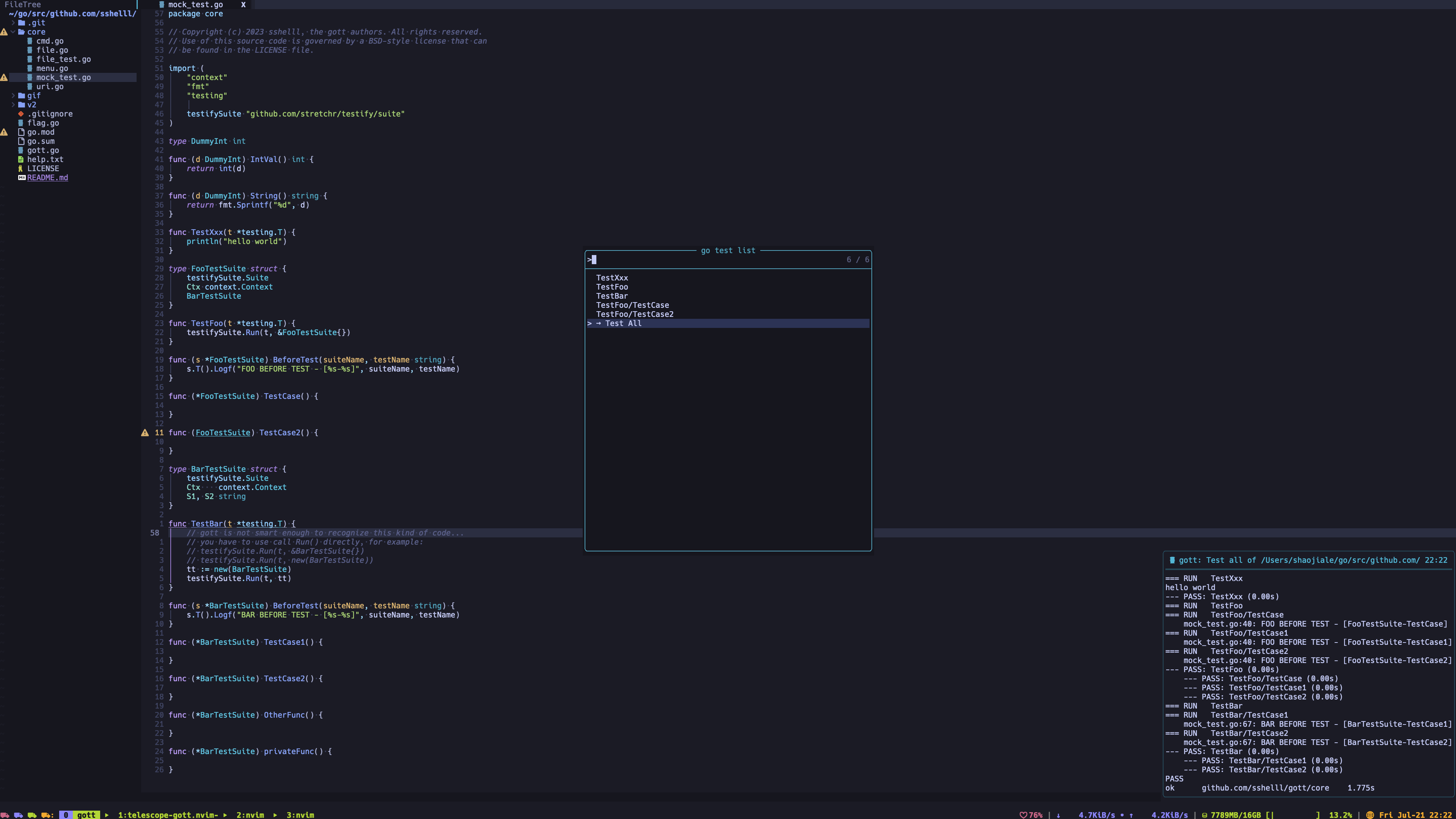Switch to tmux window 2:nvim
Image resolution: width=1456 pixels, height=819 pixels.
coord(250,814)
